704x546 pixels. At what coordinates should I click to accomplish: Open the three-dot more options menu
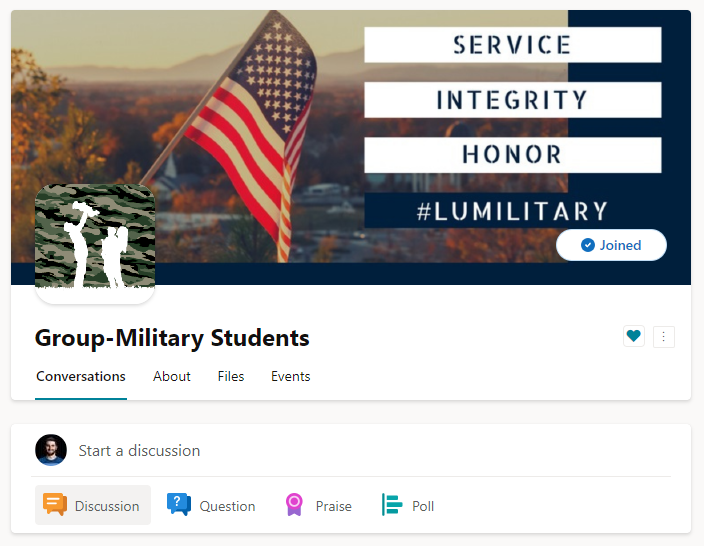click(664, 337)
